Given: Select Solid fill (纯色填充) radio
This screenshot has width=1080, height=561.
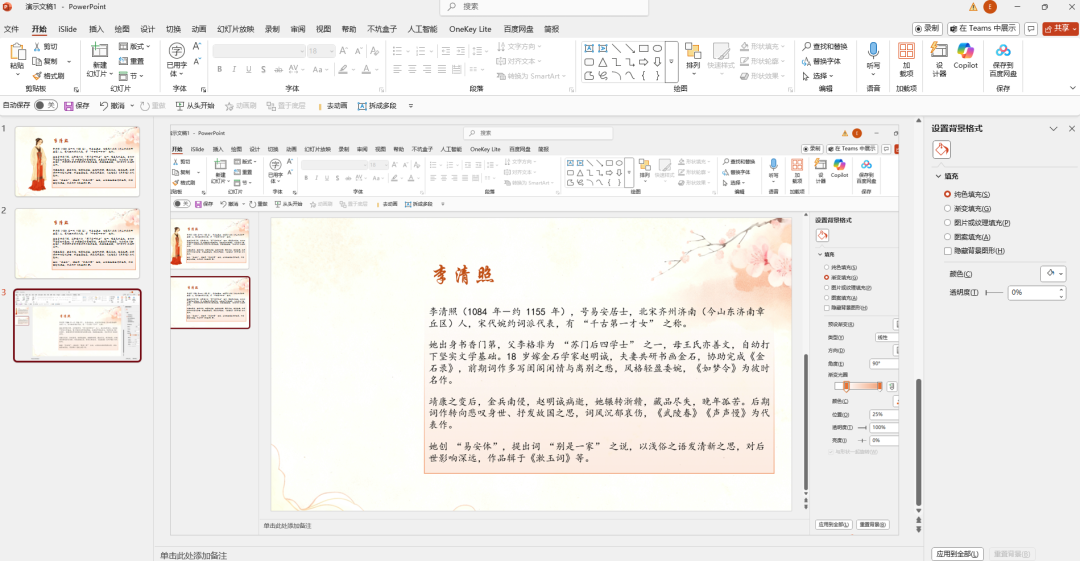Looking at the screenshot, I should click(948, 194).
